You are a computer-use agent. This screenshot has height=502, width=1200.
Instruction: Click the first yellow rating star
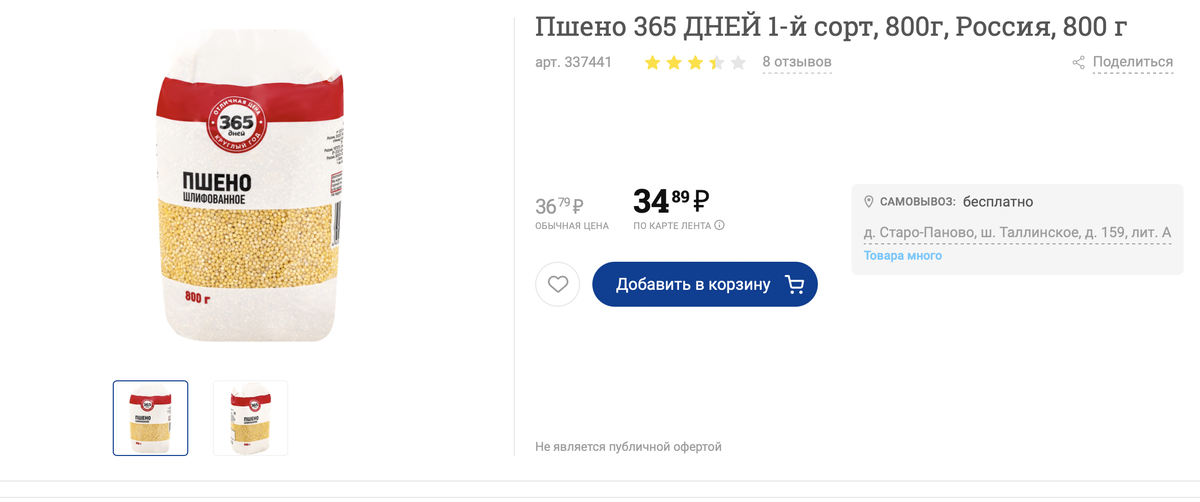(652, 63)
